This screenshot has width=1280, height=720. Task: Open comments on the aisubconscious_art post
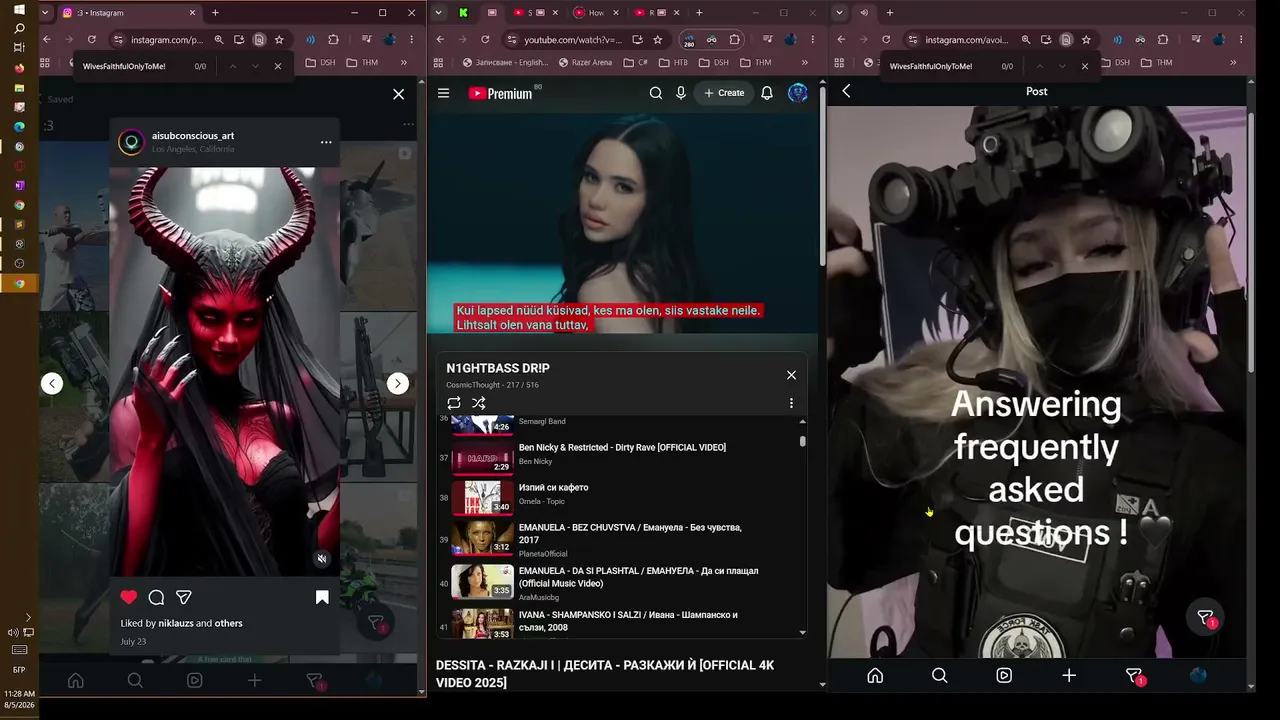(x=156, y=597)
